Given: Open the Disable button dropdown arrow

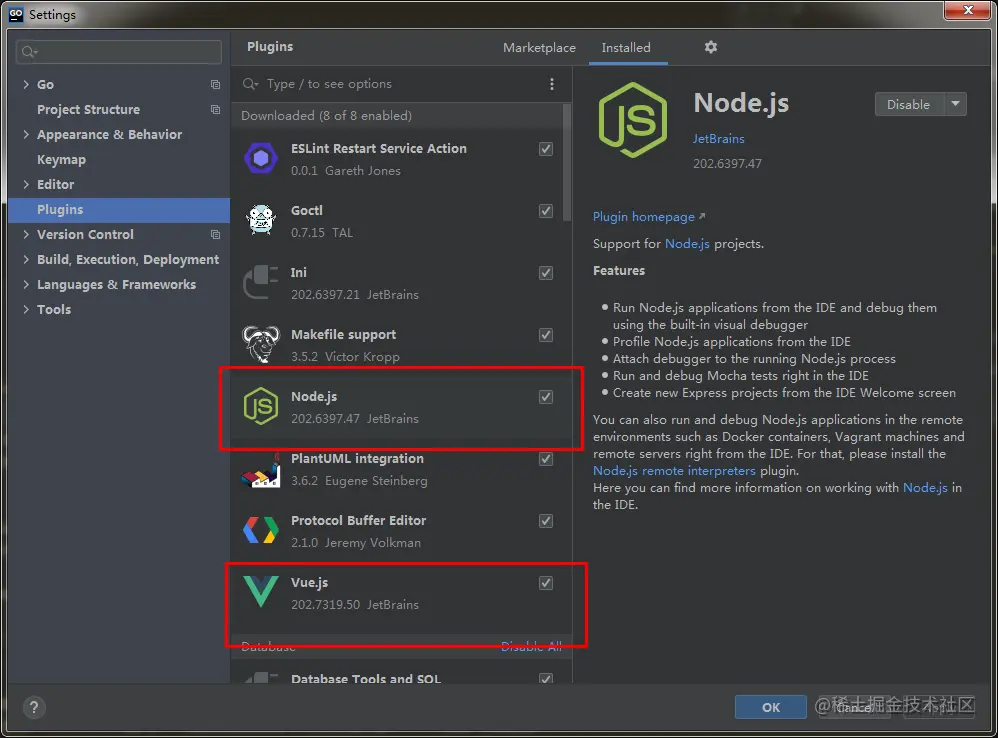Looking at the screenshot, I should pyautogui.click(x=955, y=104).
